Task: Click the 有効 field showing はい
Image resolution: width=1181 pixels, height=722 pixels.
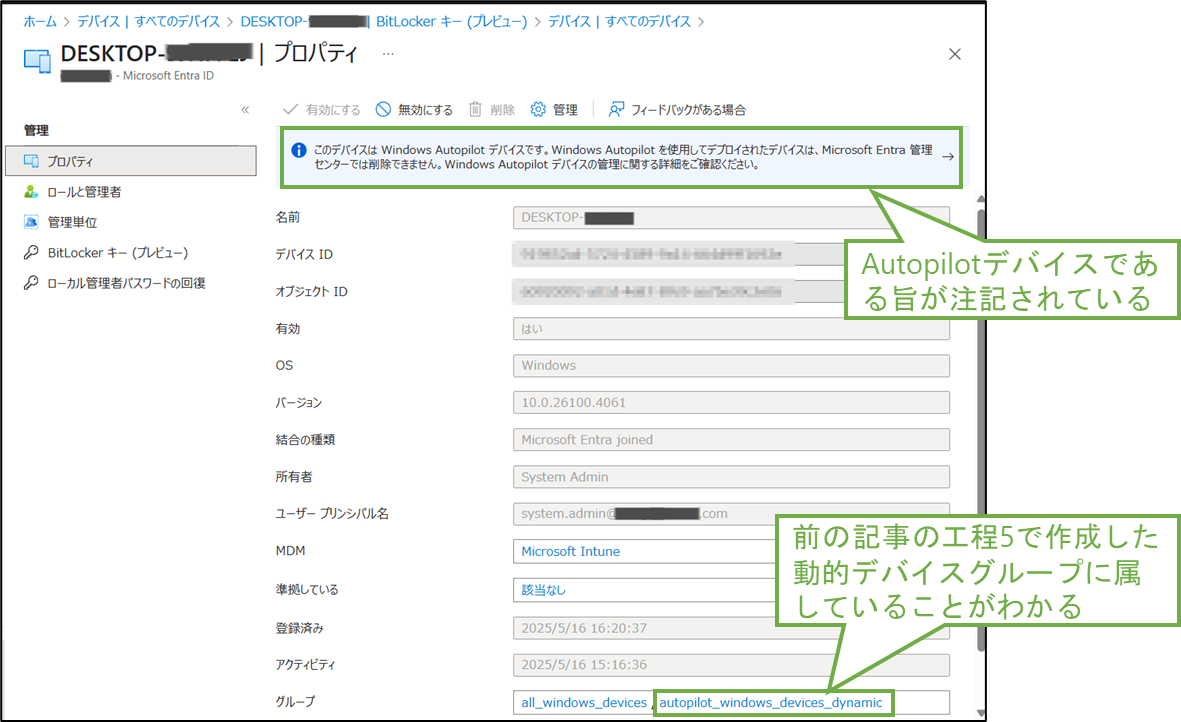Action: 731,329
